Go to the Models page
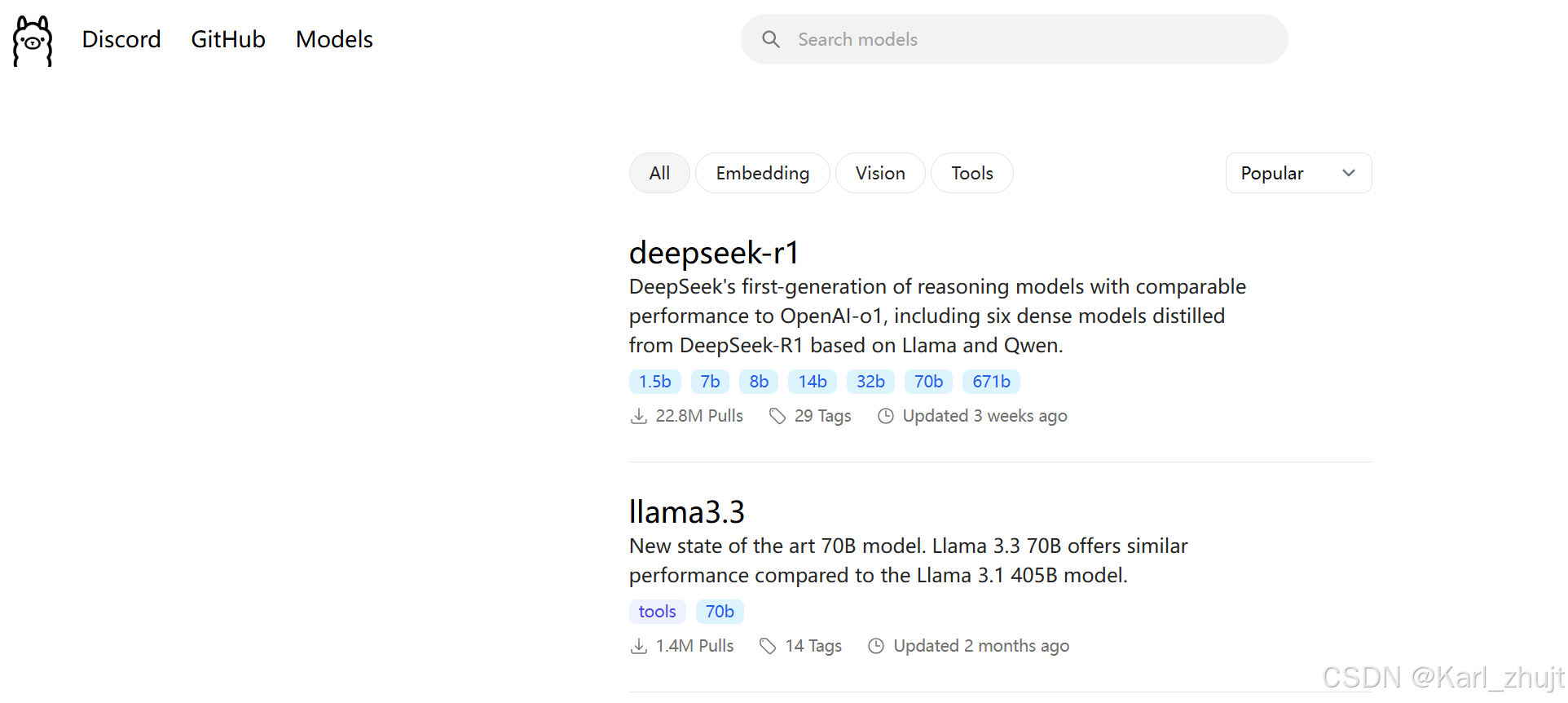This screenshot has height=703, width=1568. point(334,39)
